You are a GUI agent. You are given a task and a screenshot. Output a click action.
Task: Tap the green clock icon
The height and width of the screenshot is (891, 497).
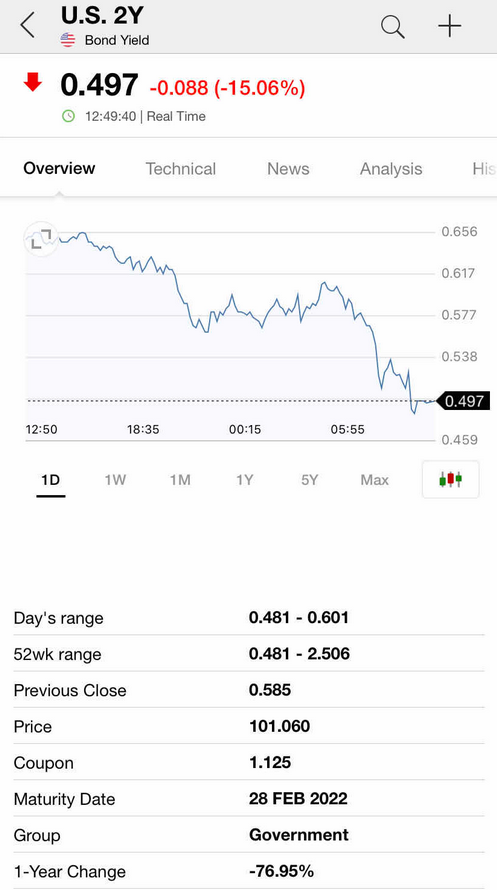(68, 116)
